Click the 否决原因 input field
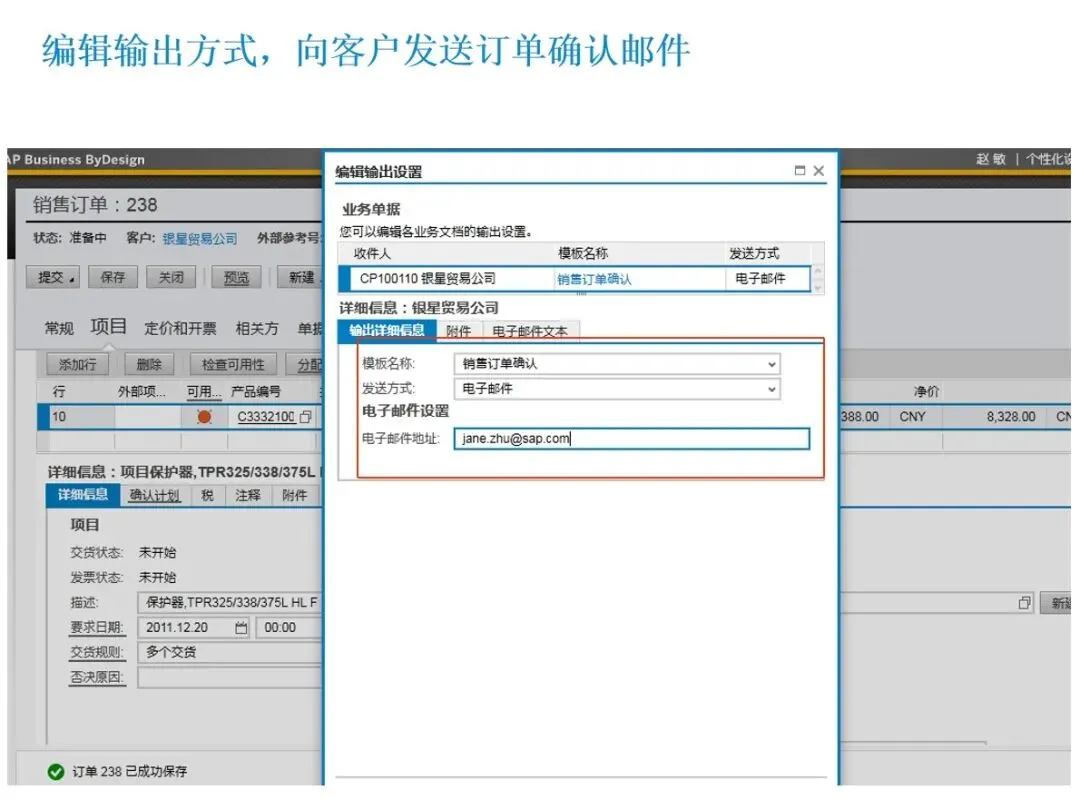Image resolution: width=1080 pixels, height=810 pixels. coord(229,678)
